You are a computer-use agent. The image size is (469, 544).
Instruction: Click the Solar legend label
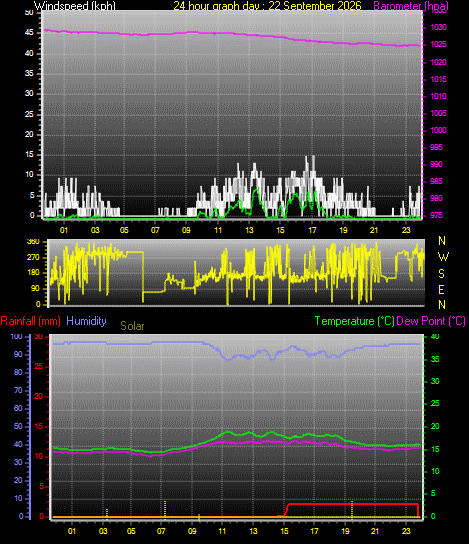click(x=132, y=326)
